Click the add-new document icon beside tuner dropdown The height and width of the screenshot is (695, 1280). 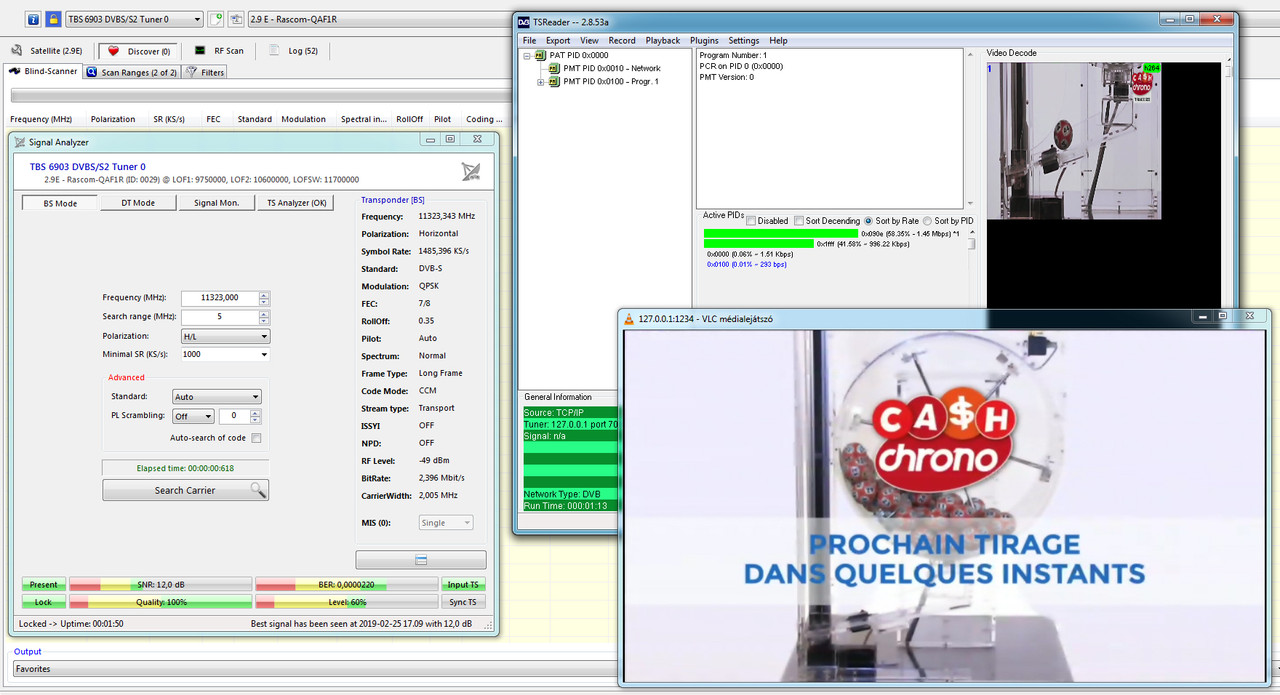[x=217, y=19]
